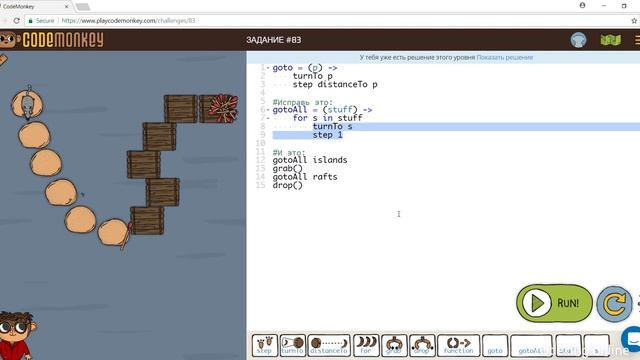Click code line 'grab()'
640x360 pixels.
click(287, 169)
